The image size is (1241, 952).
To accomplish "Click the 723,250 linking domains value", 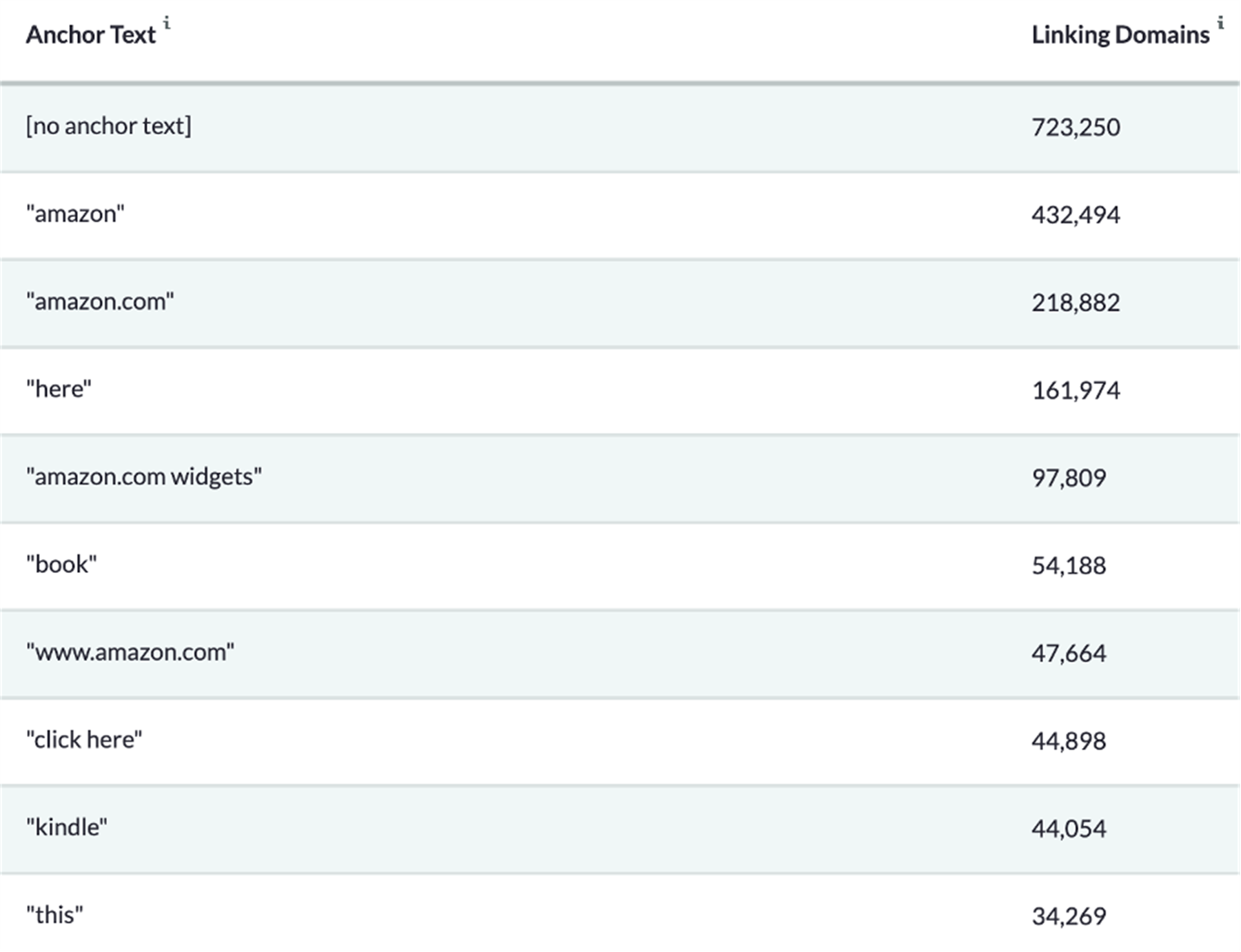I will (x=1076, y=127).
